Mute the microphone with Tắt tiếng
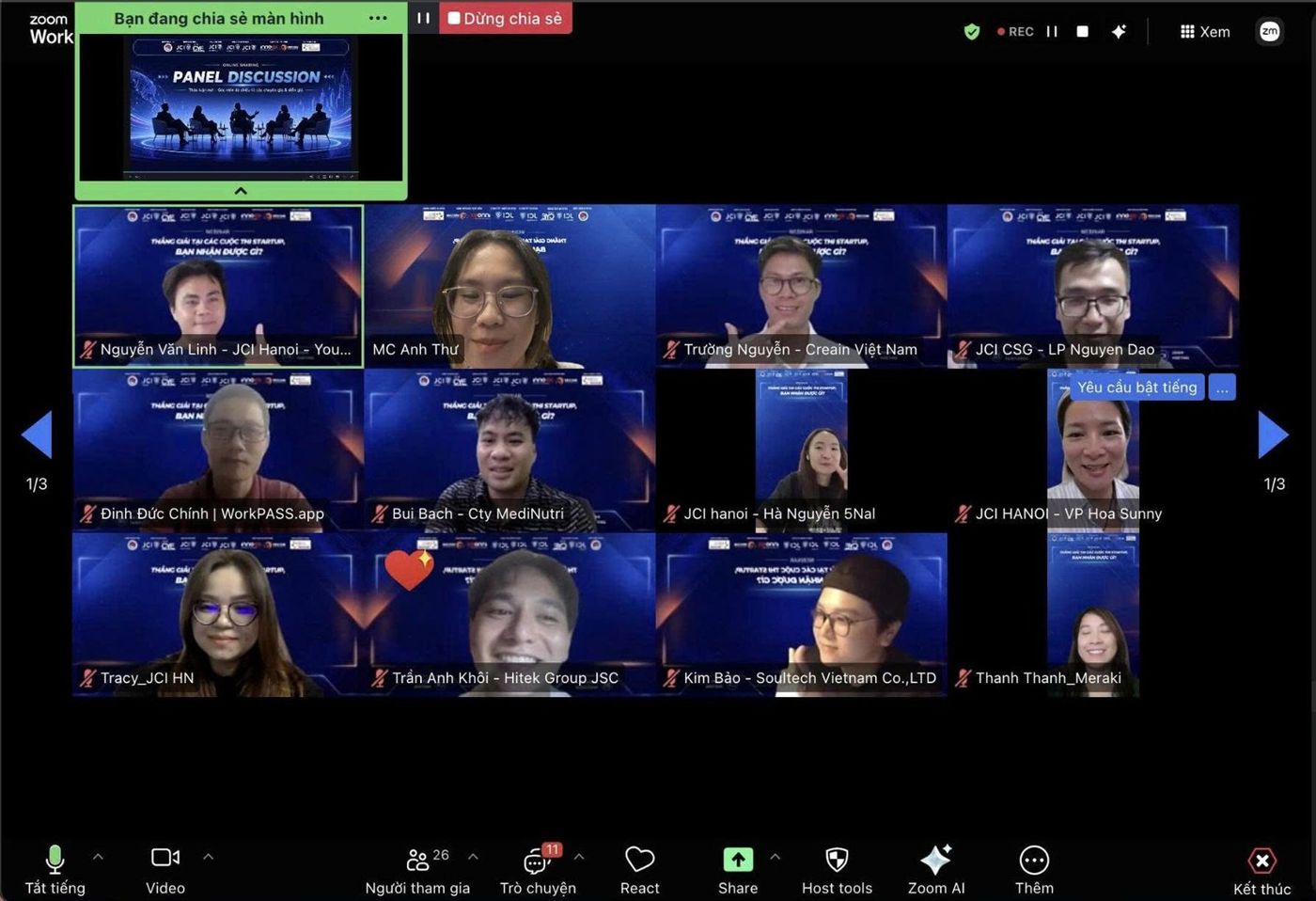The image size is (1316, 901). [x=55, y=869]
